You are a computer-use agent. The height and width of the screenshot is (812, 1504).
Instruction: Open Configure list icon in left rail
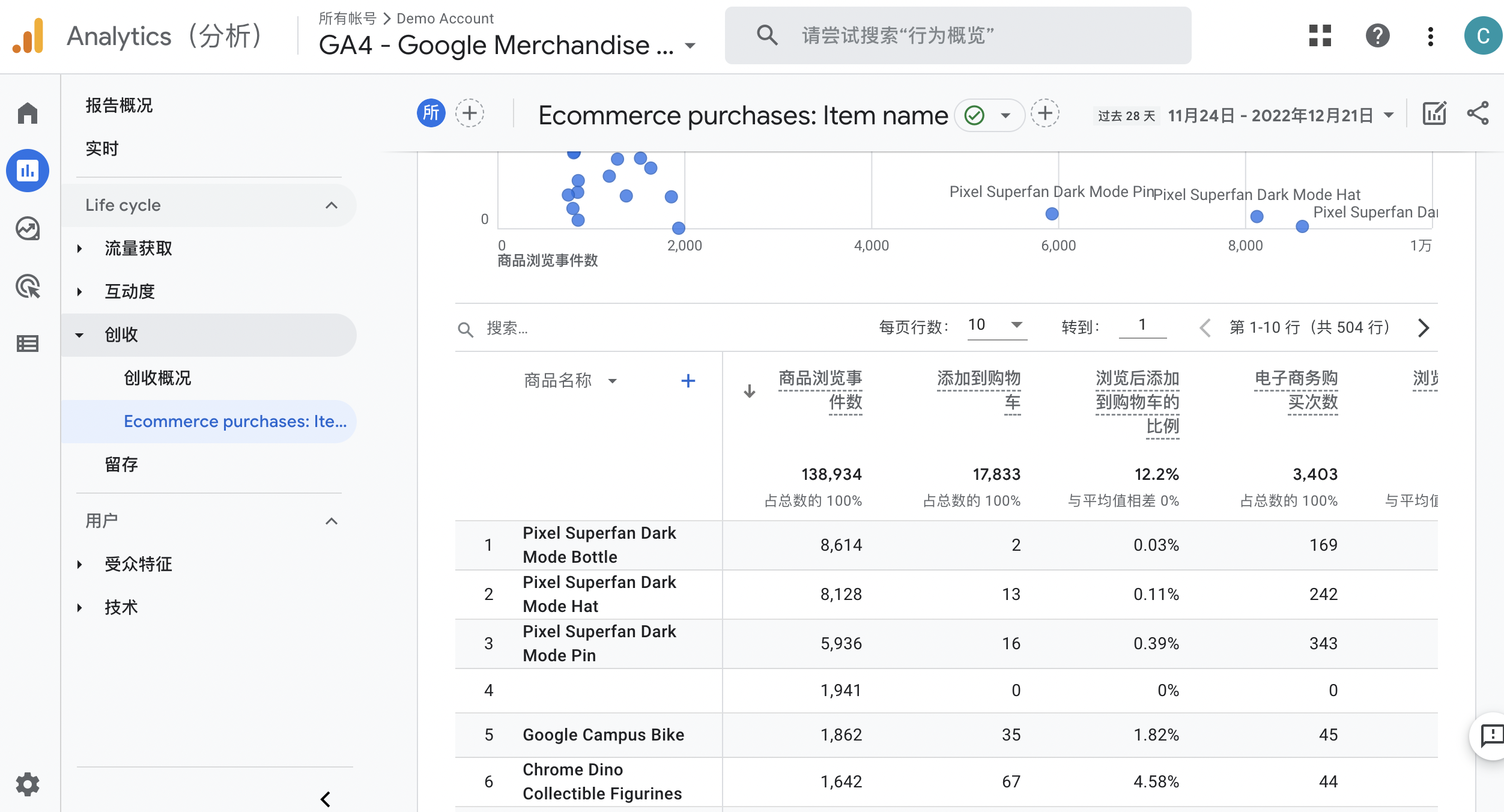28,344
